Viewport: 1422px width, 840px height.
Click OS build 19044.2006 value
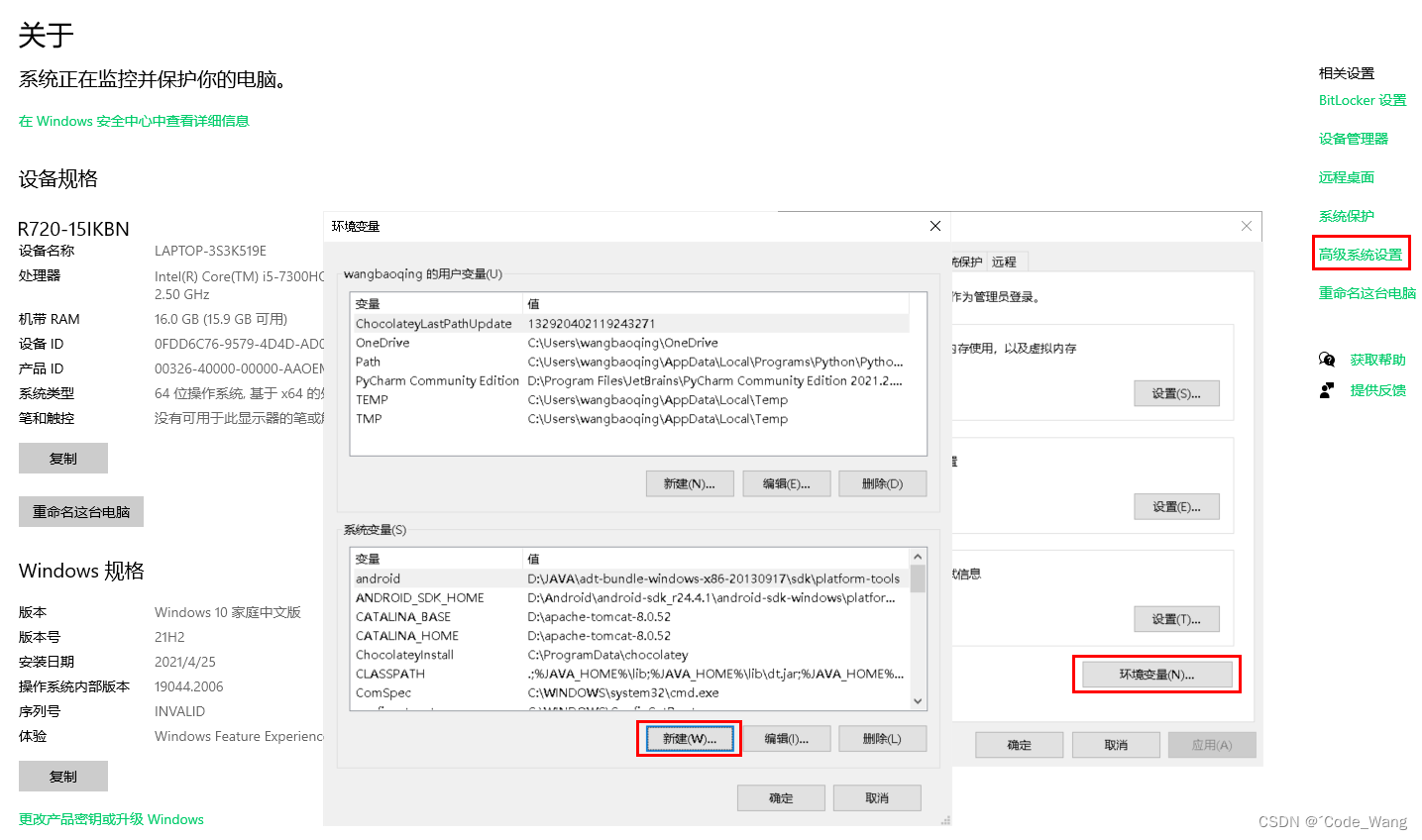(189, 686)
